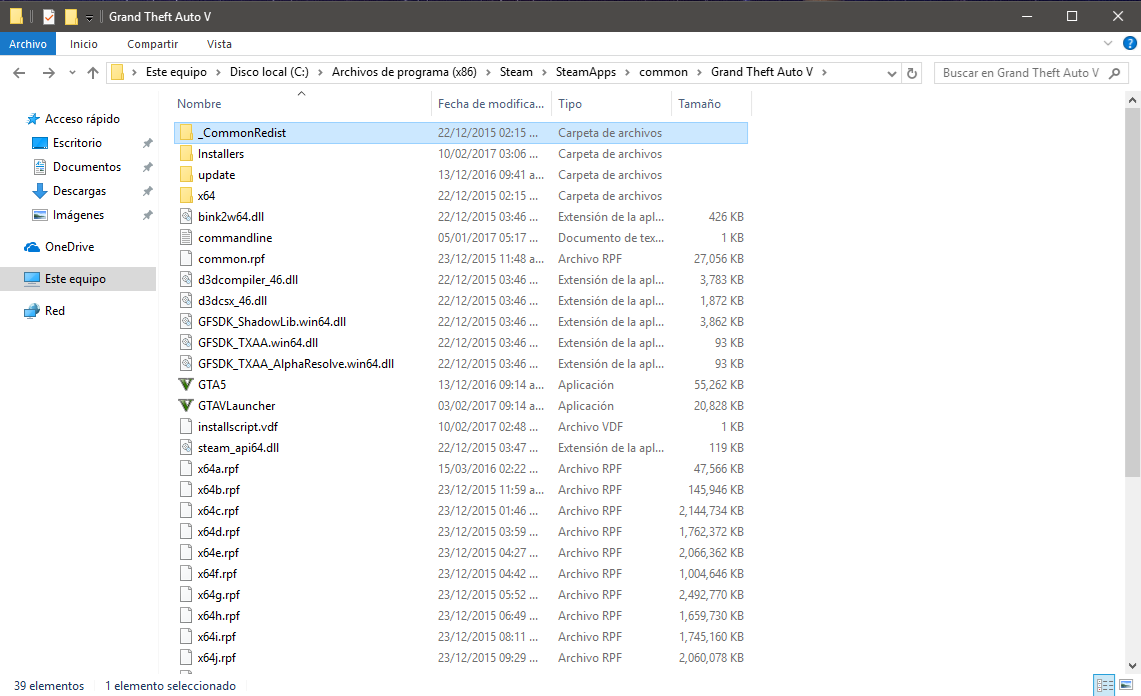
Task: Select the d3dcompiler_46.dll file icon
Action: 186,280
